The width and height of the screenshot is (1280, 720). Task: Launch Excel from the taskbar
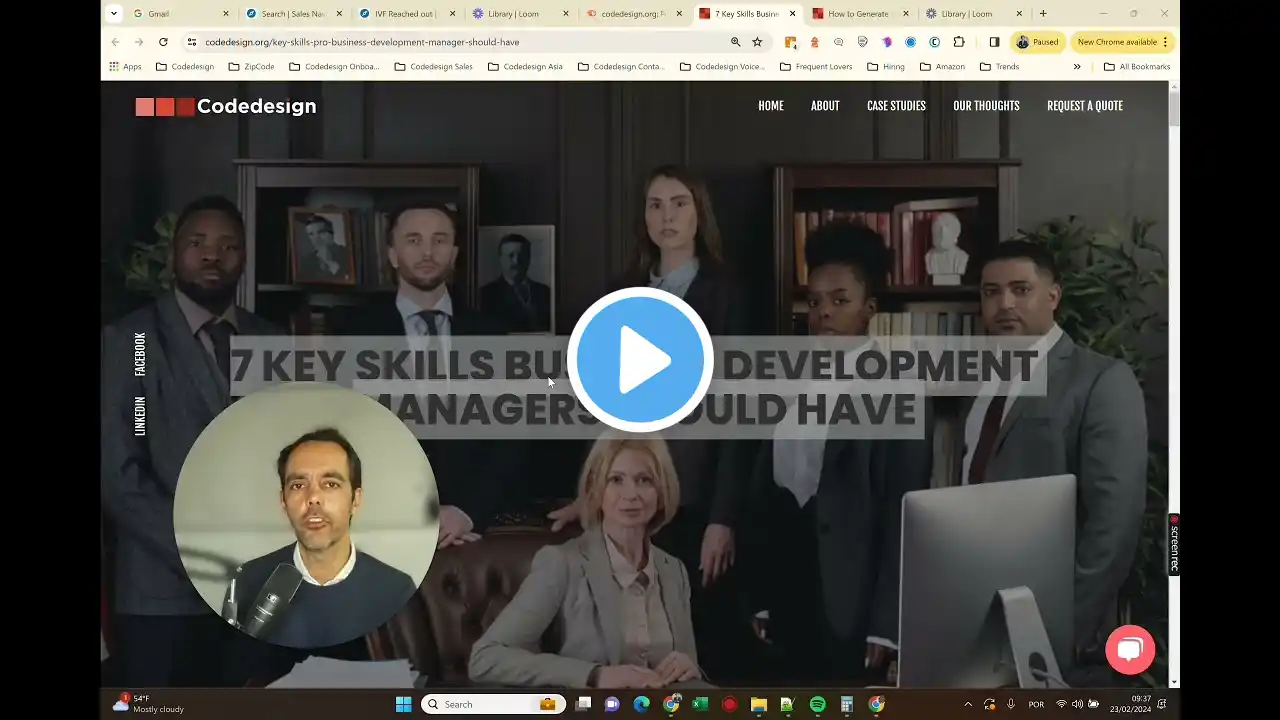(x=700, y=704)
